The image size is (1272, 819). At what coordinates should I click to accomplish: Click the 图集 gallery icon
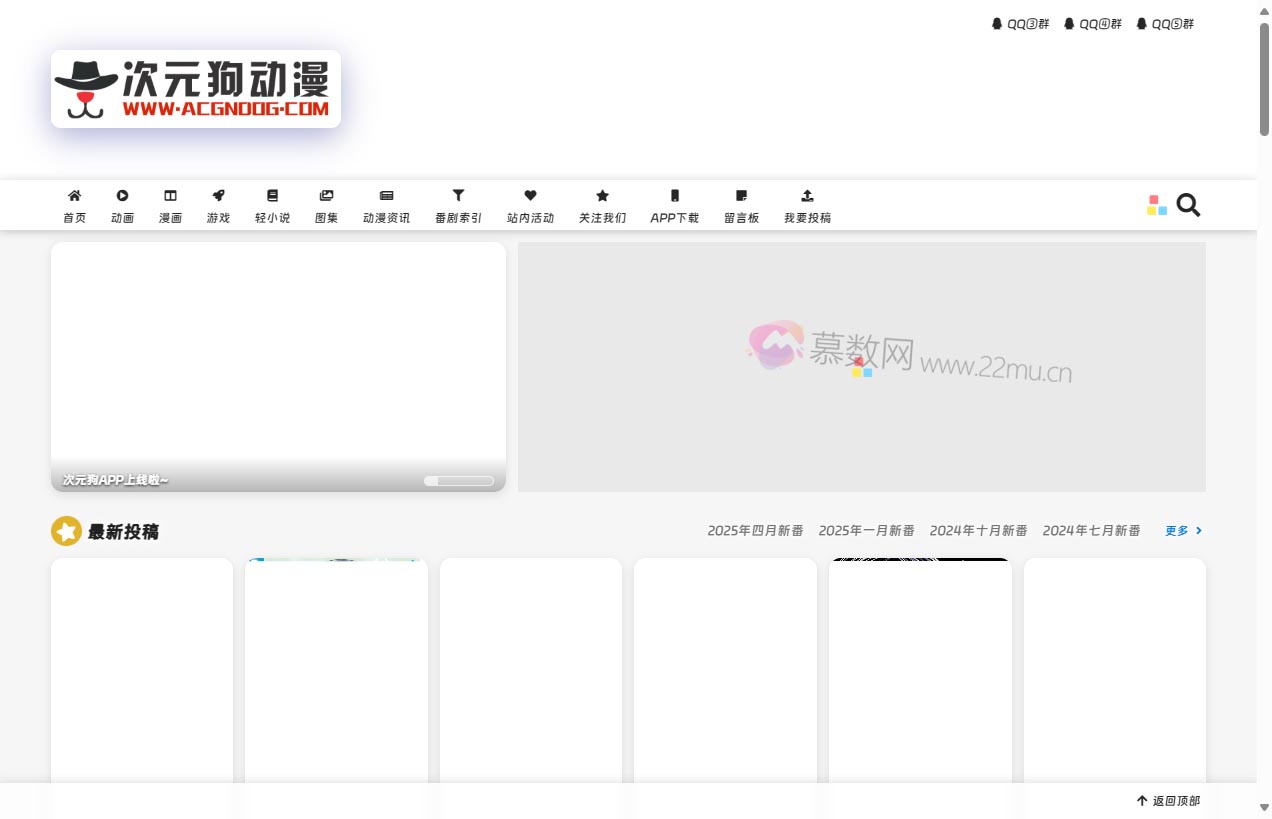[x=326, y=196]
